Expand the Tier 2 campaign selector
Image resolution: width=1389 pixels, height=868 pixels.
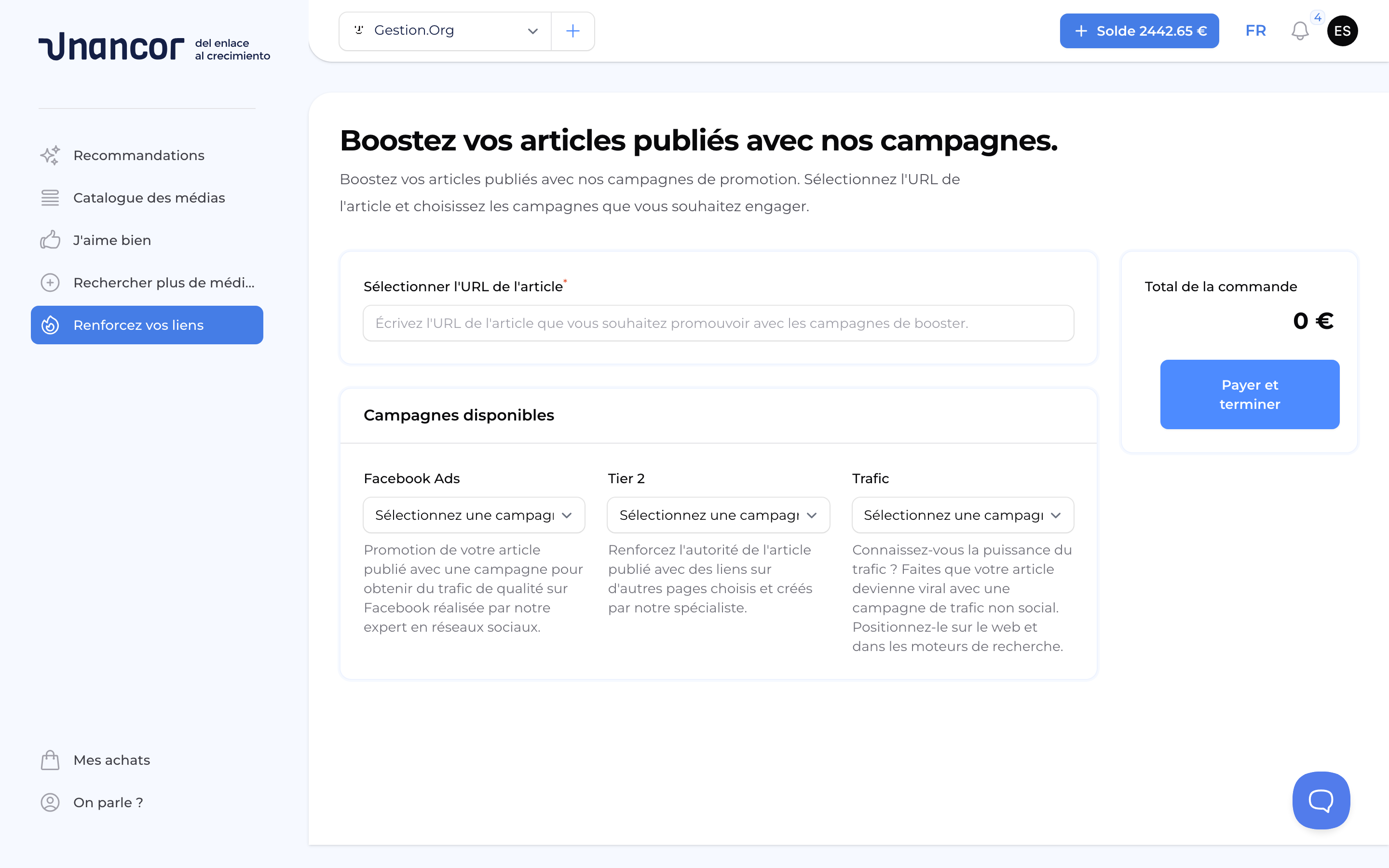point(718,515)
